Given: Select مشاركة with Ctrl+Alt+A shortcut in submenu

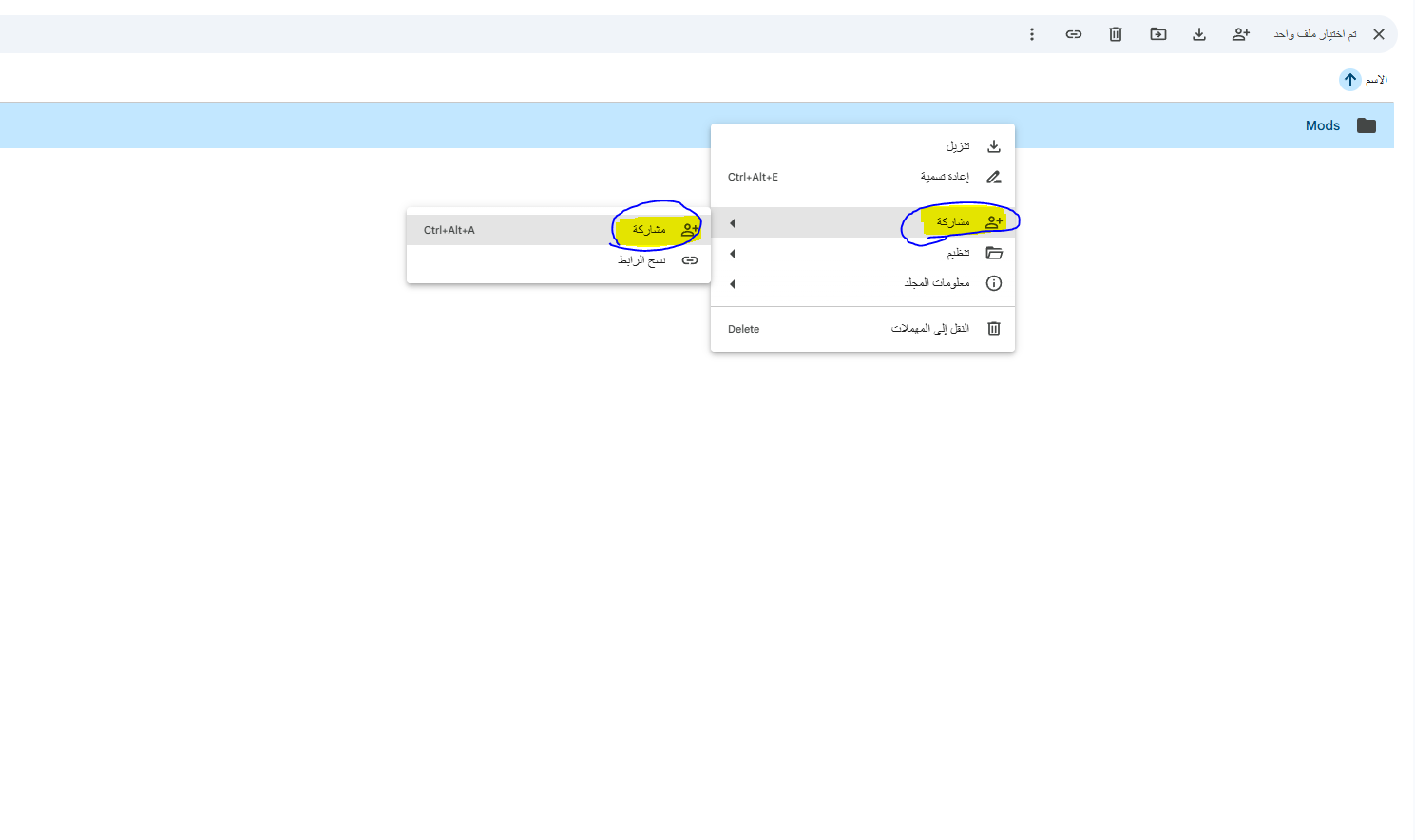Looking at the screenshot, I should (648, 230).
